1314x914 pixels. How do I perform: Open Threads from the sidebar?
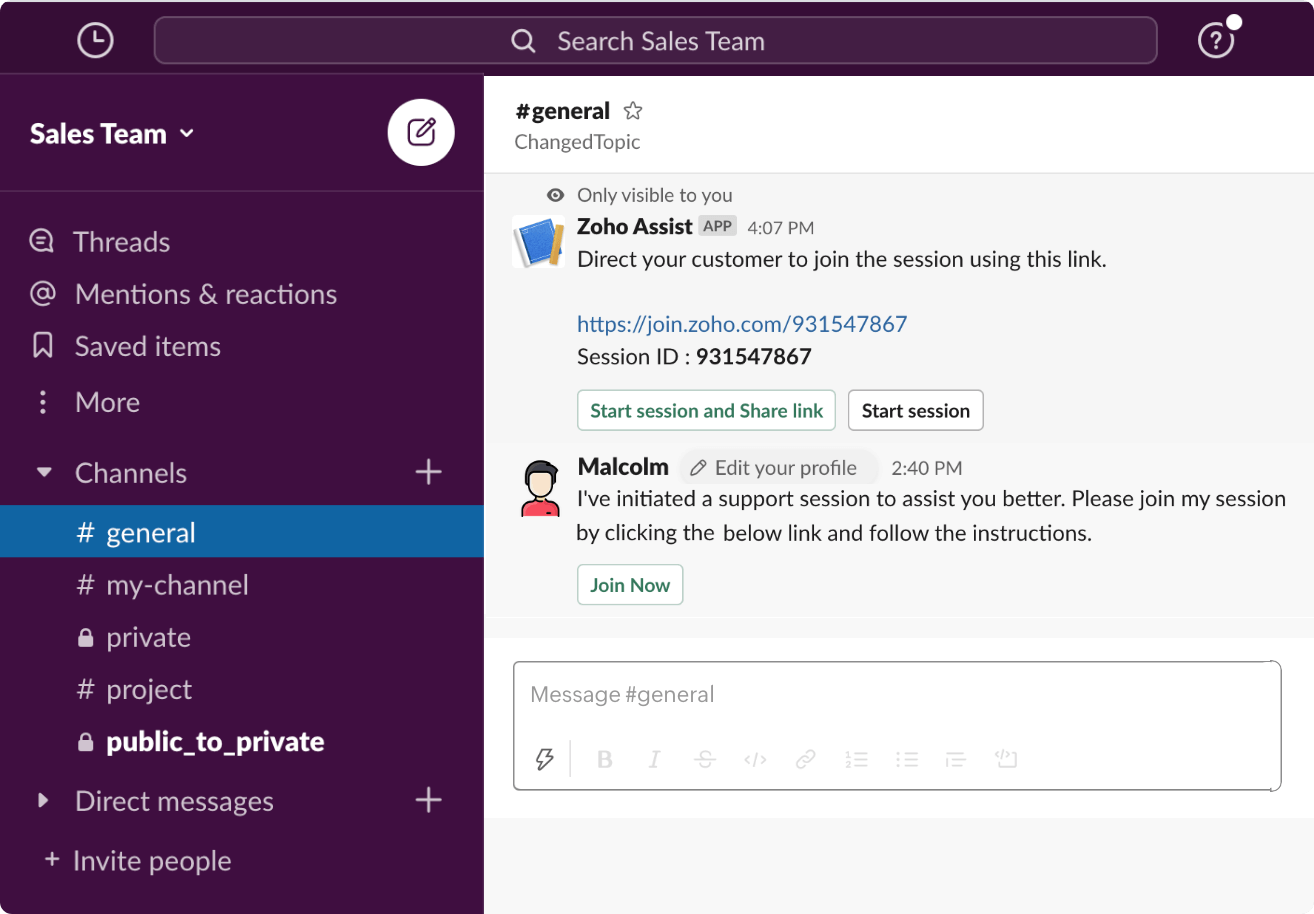(x=121, y=241)
